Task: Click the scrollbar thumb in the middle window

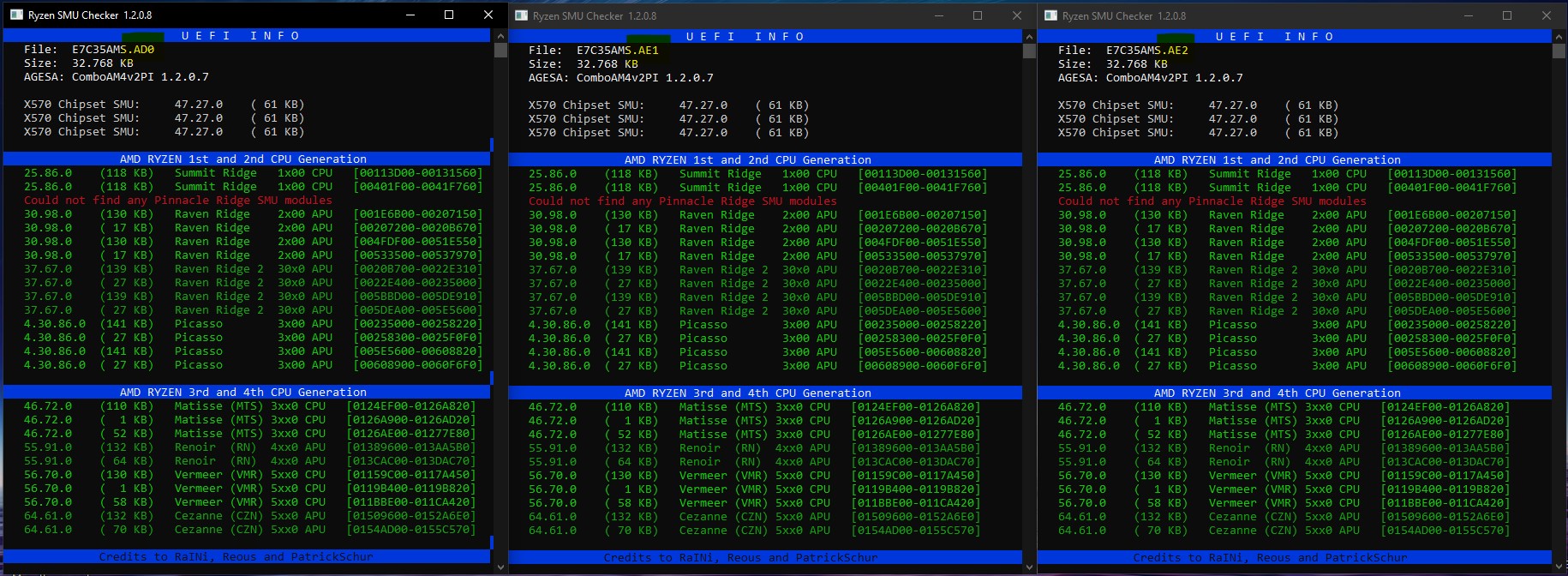Action: [x=1029, y=51]
